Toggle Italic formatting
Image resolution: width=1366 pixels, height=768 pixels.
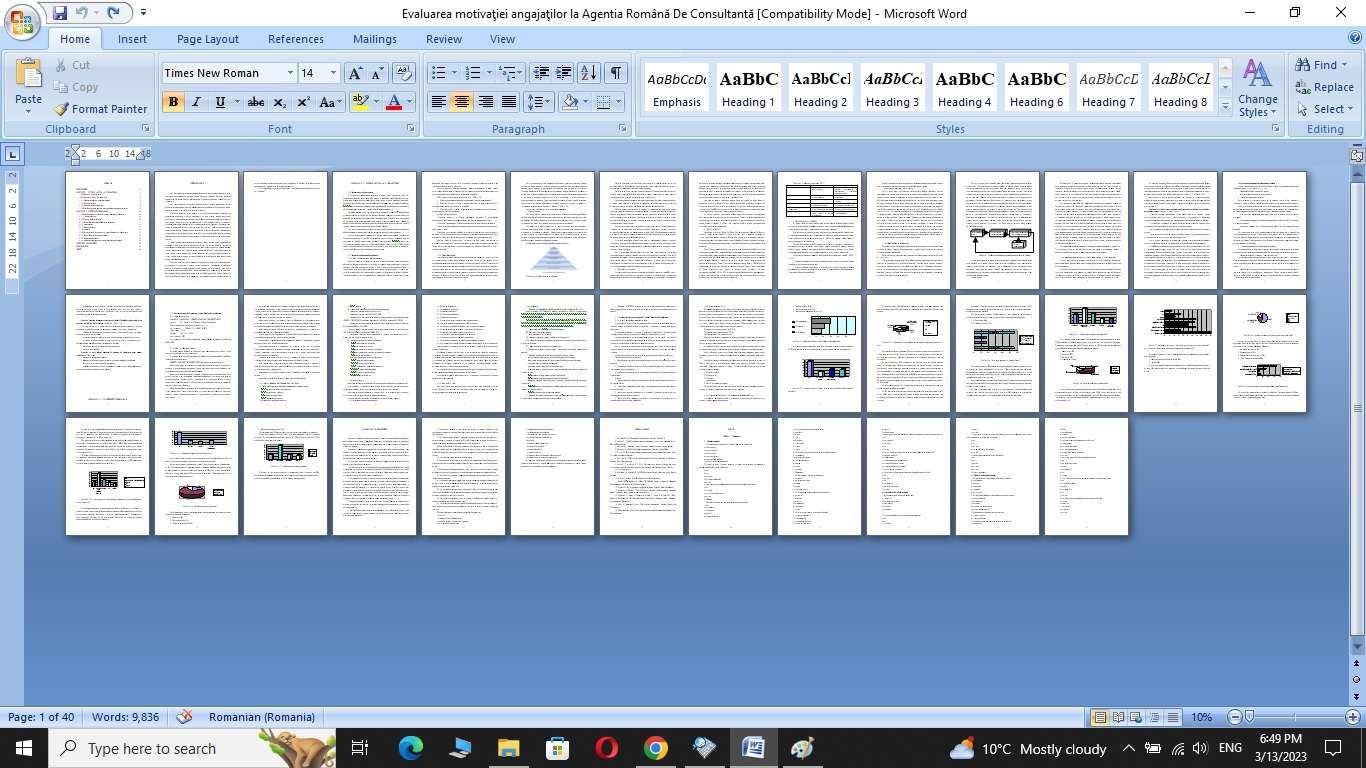tap(197, 102)
